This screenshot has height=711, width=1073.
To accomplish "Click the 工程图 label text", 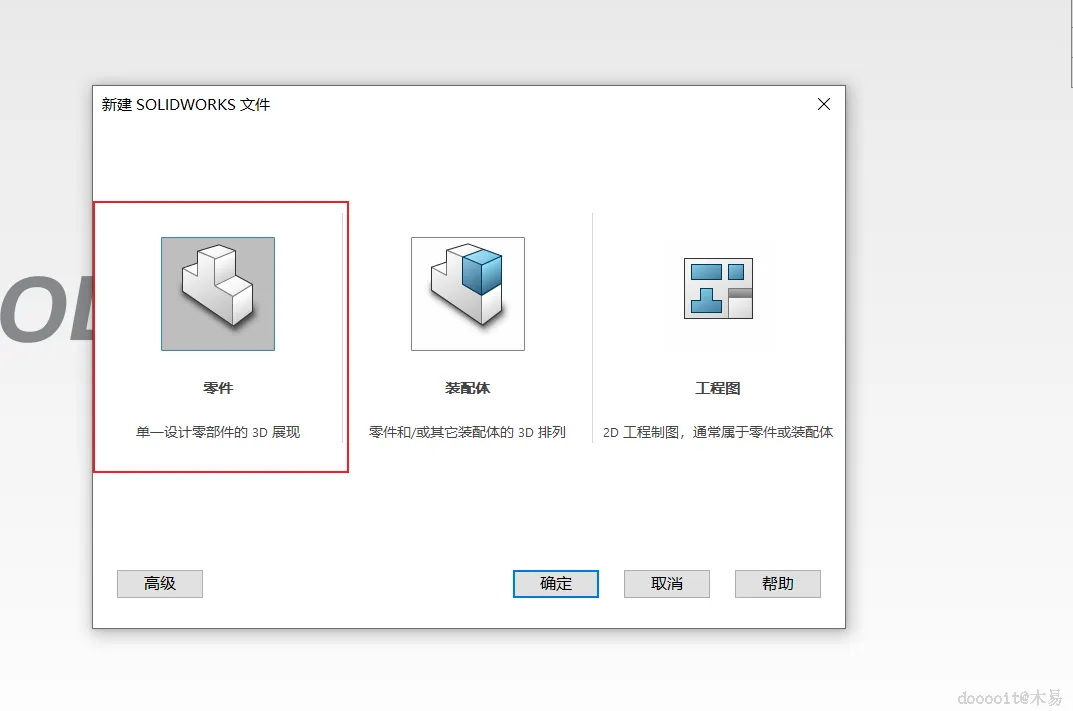I will coord(718,388).
